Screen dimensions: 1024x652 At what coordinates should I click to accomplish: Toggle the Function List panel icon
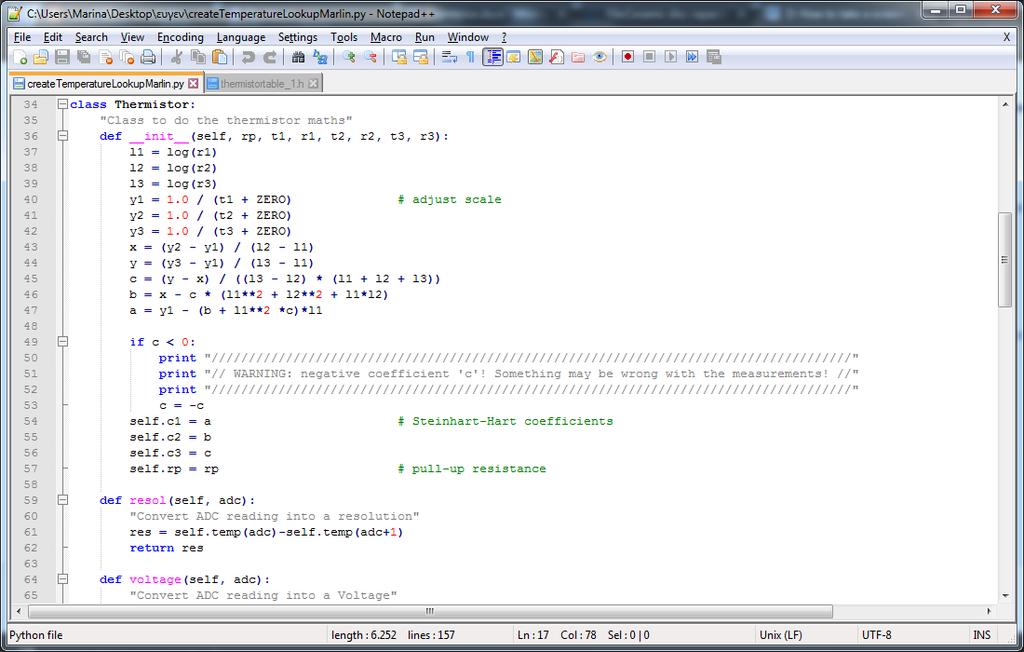556,57
